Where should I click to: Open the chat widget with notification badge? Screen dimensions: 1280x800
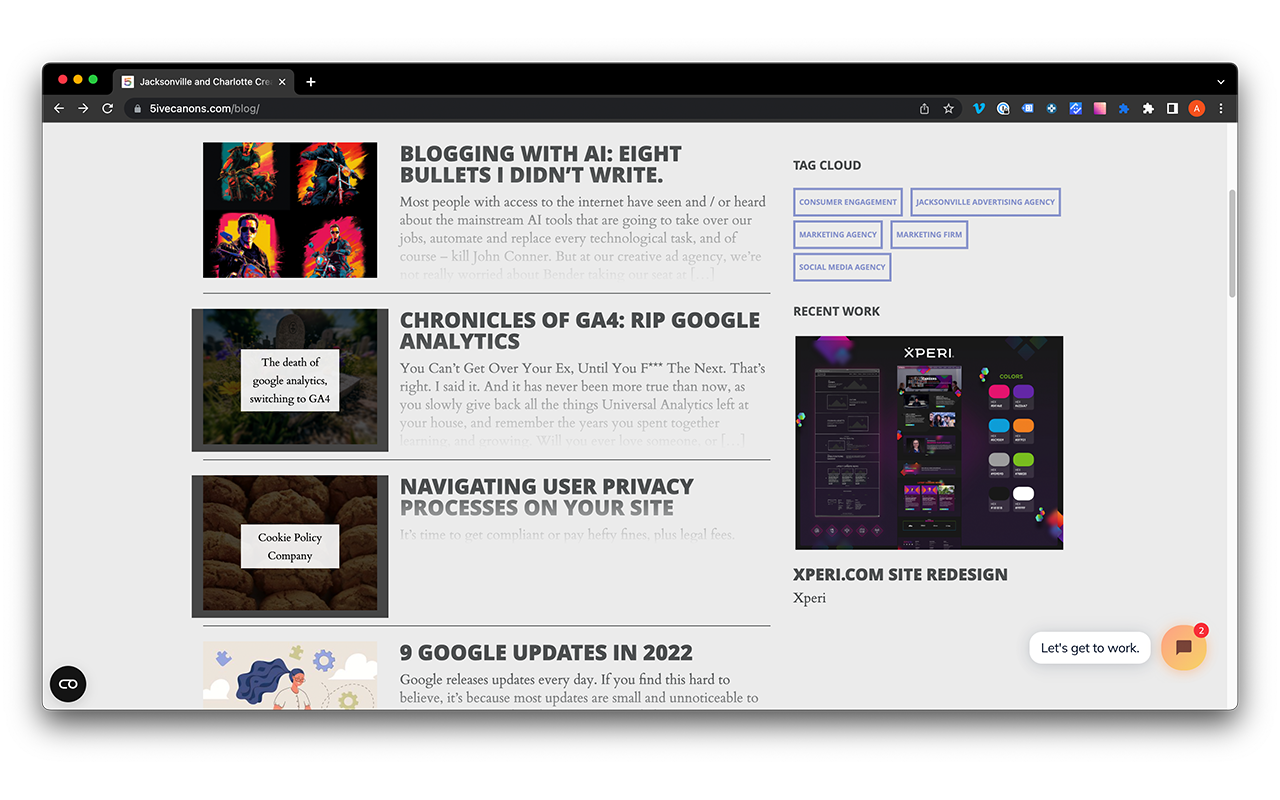click(x=1183, y=647)
